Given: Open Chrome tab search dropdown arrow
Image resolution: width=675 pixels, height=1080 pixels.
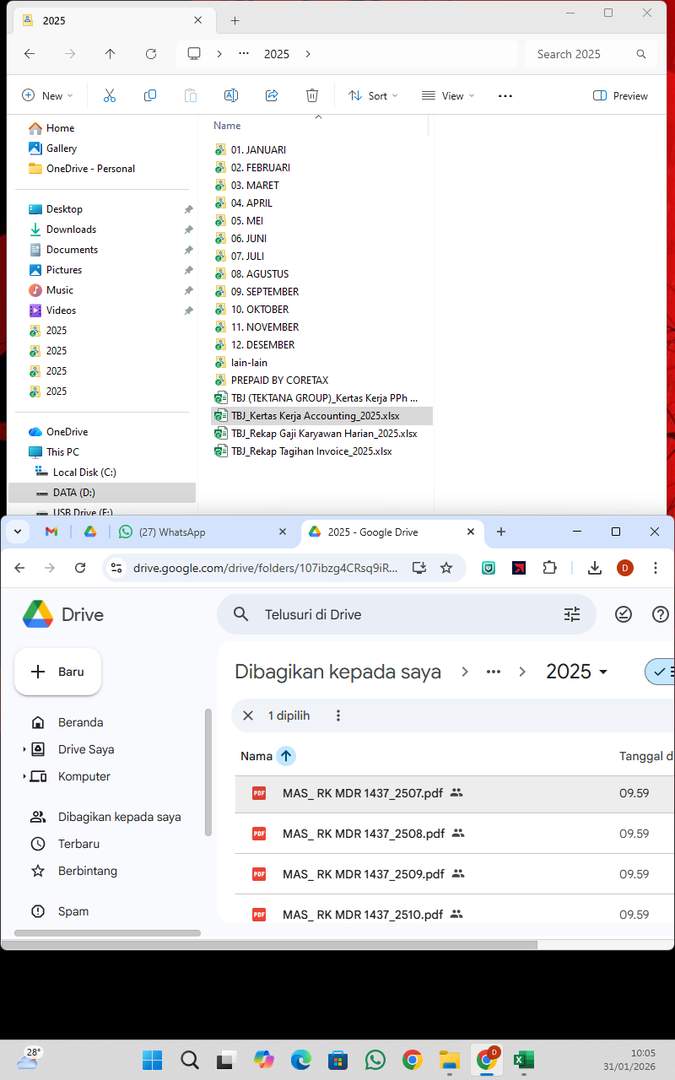Looking at the screenshot, I should click(17, 532).
